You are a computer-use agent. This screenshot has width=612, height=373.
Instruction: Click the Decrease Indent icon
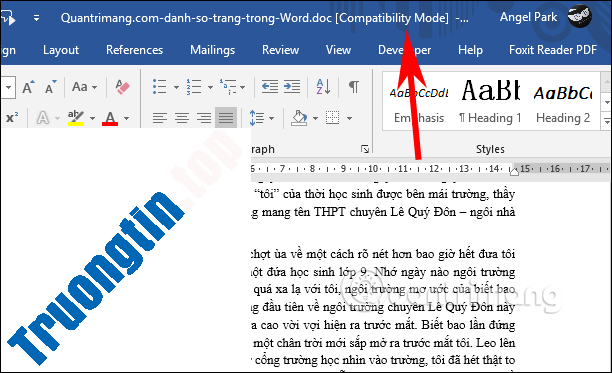point(270,87)
